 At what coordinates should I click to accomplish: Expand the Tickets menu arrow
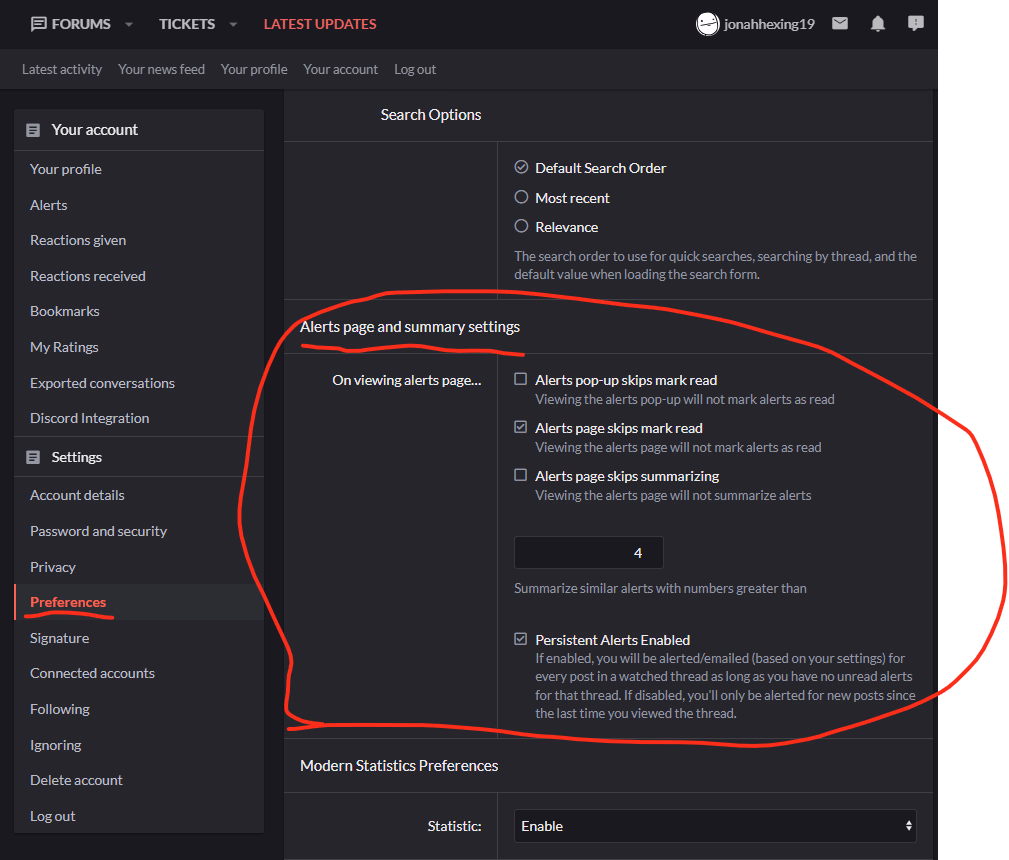[233, 24]
